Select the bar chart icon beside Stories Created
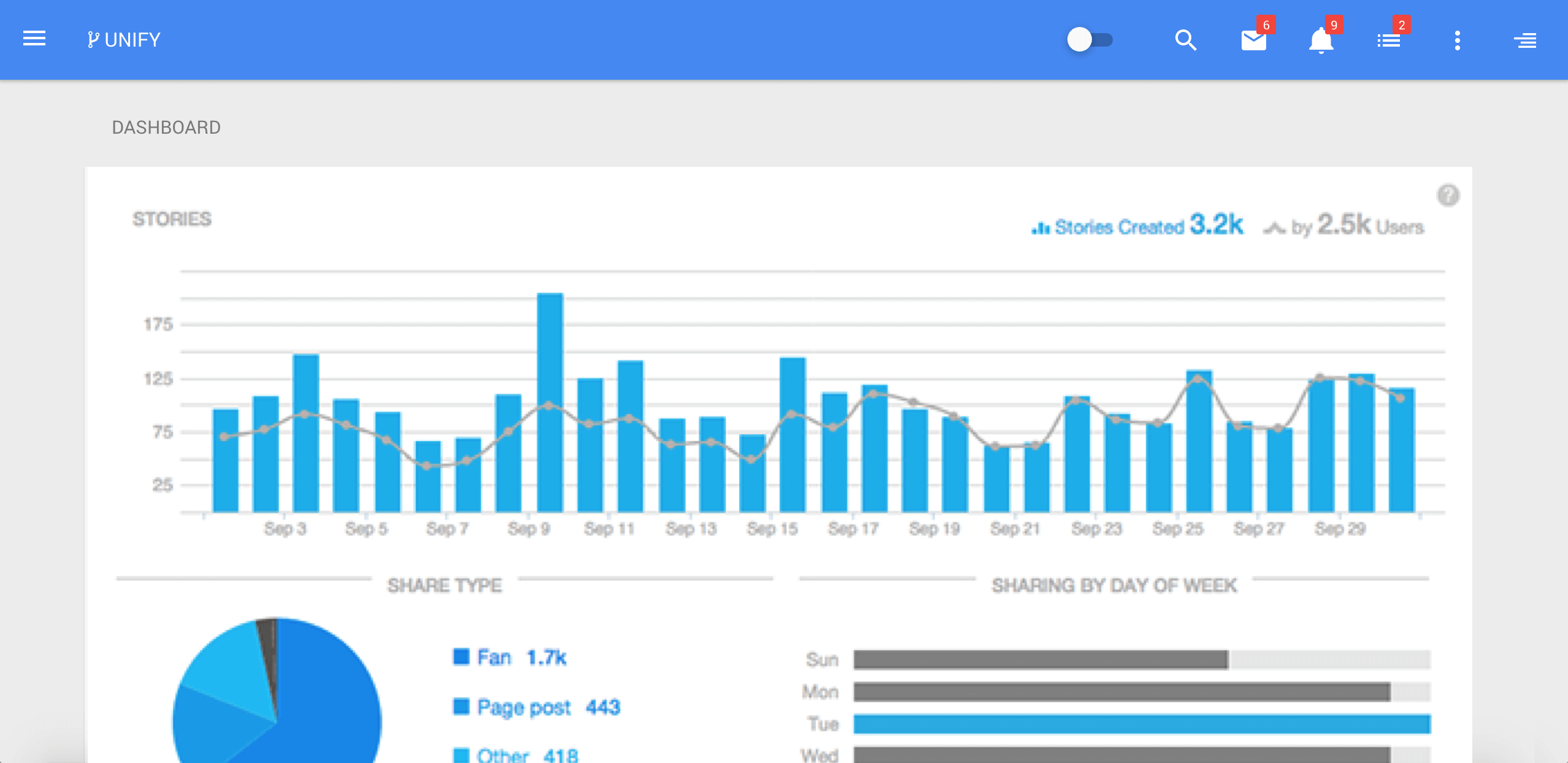The height and width of the screenshot is (763, 1568). (x=1040, y=226)
